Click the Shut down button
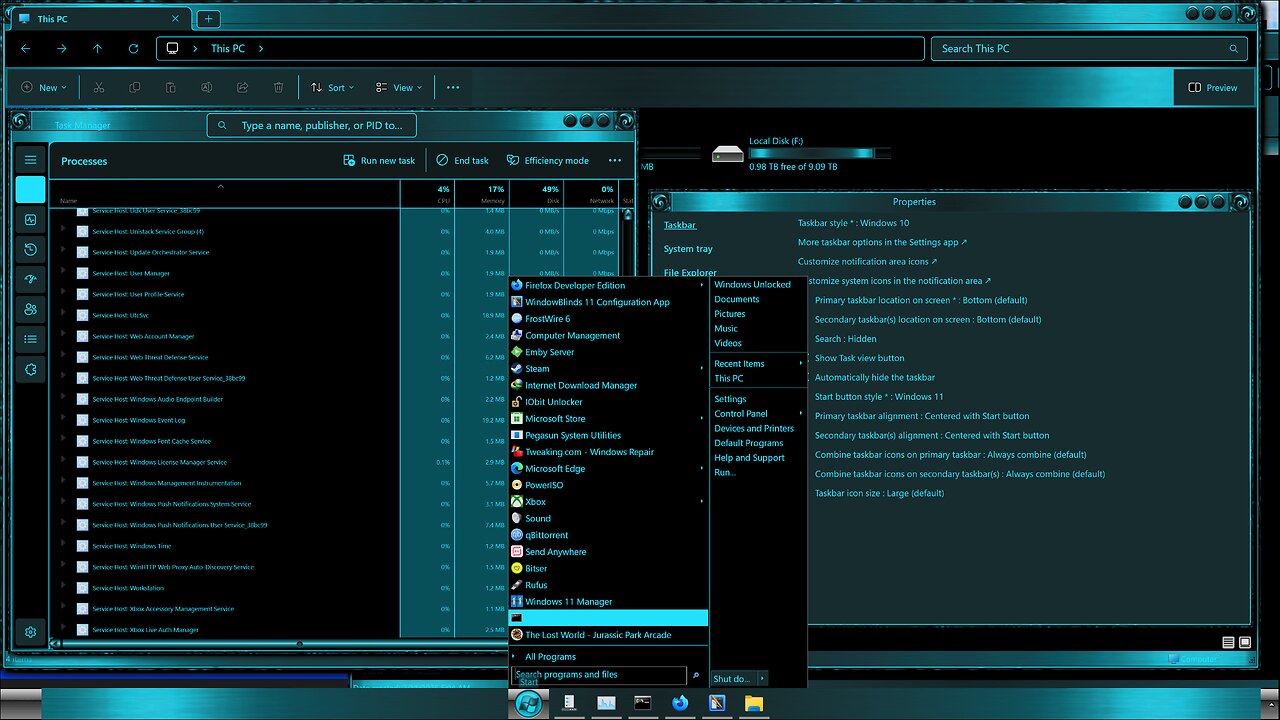 (x=732, y=679)
